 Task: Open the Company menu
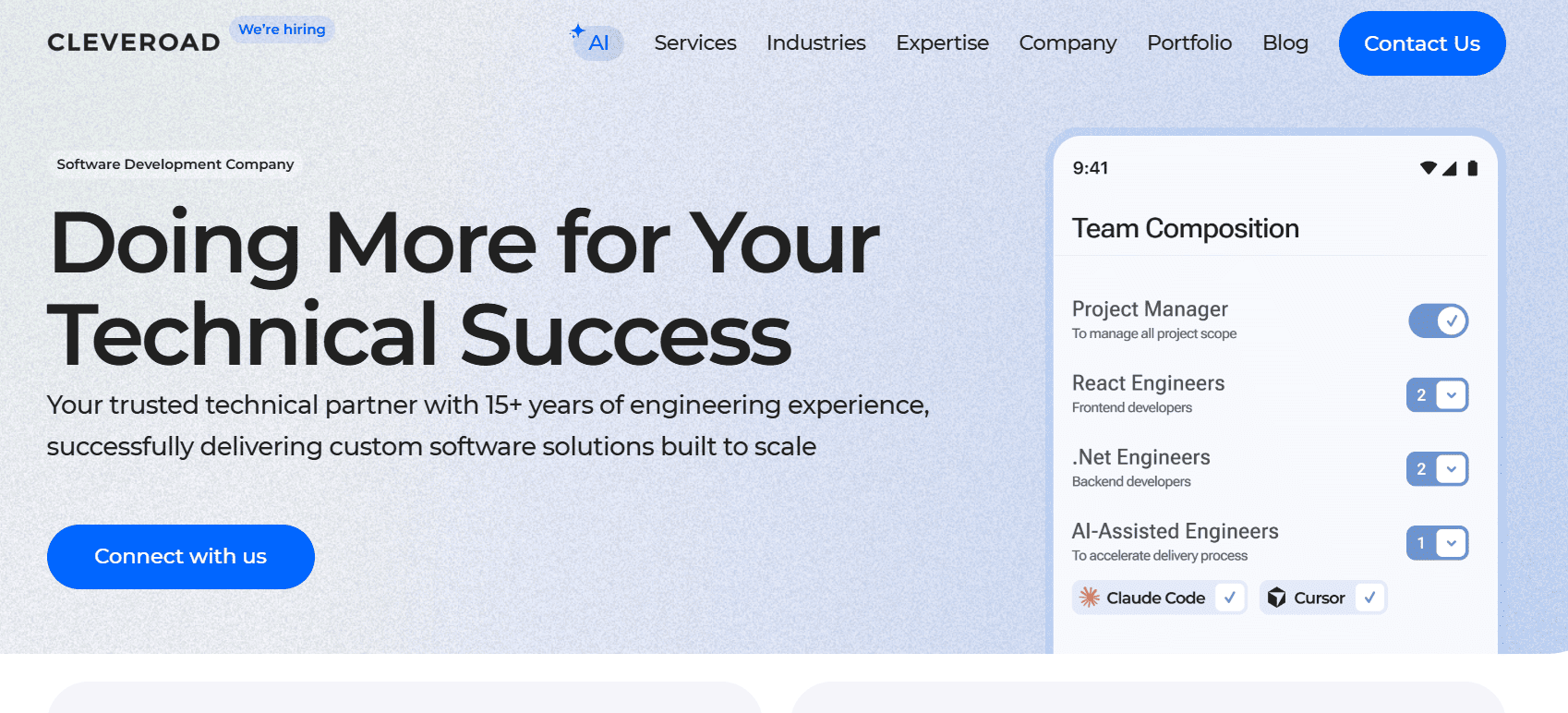(1067, 42)
